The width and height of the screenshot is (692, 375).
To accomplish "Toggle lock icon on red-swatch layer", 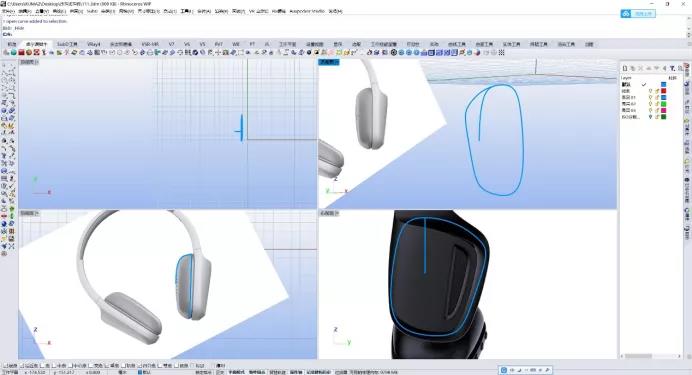I will [x=657, y=91].
